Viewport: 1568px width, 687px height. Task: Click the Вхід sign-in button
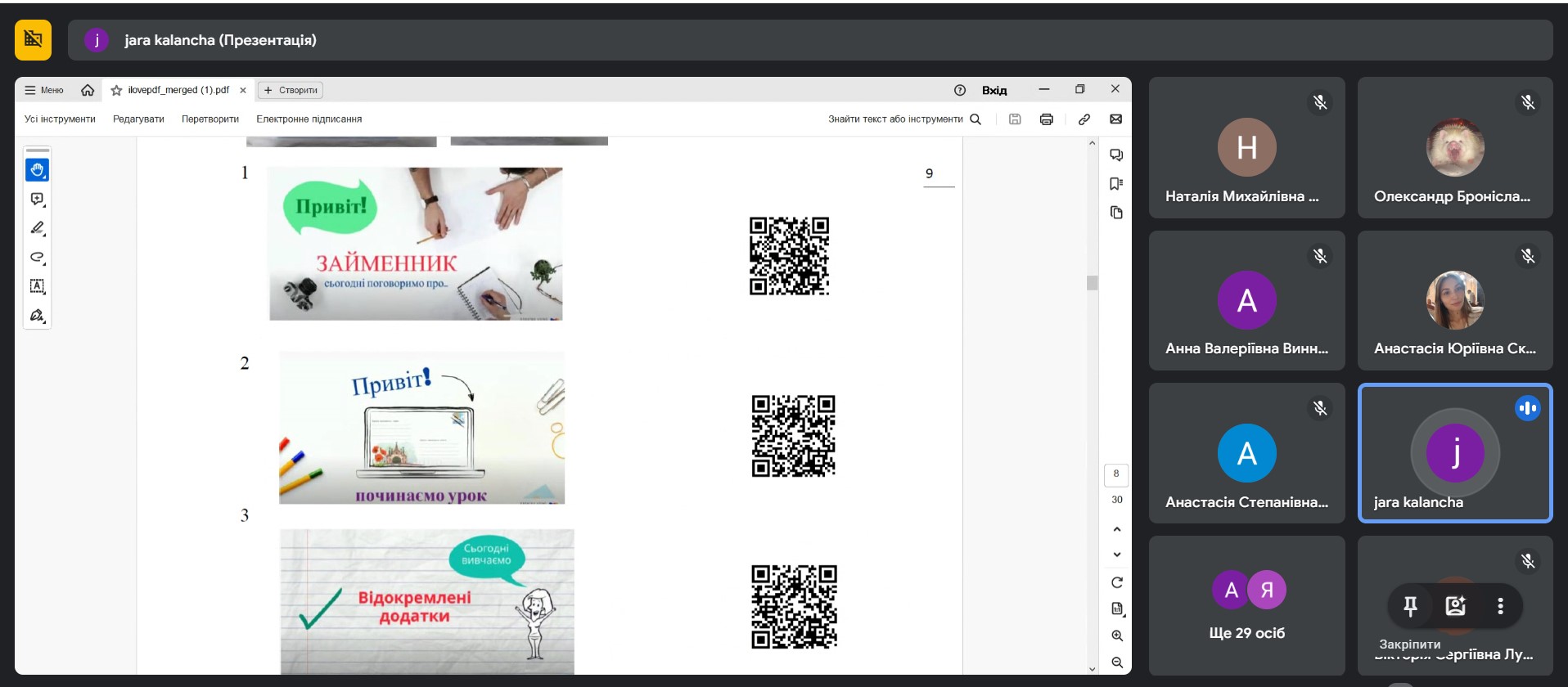tap(994, 90)
